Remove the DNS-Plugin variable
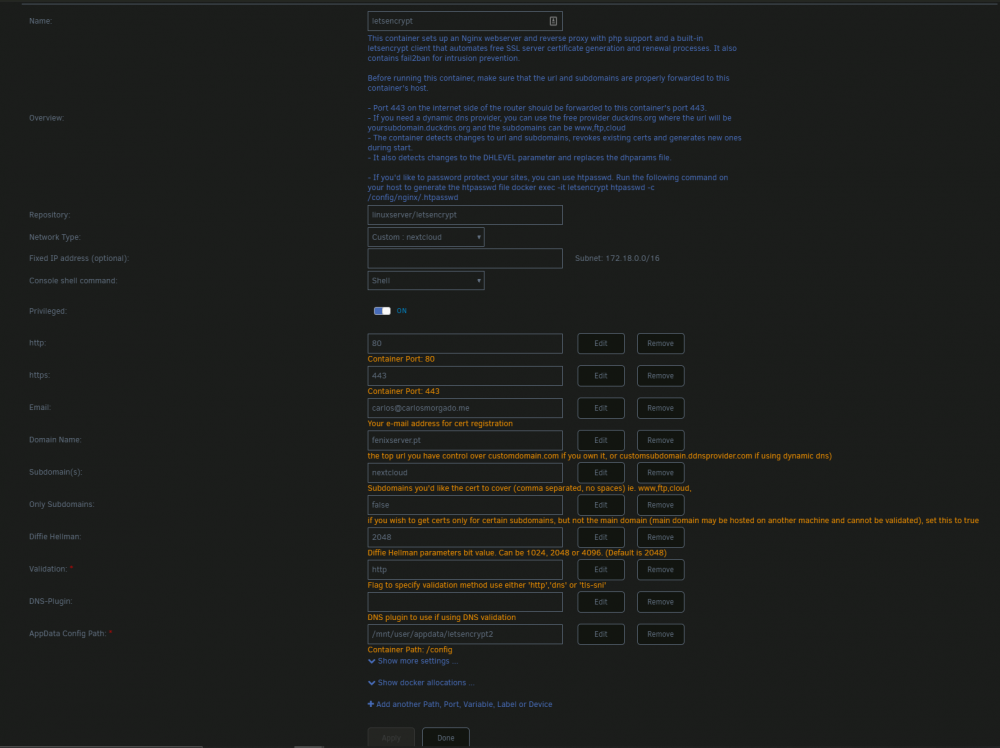 [x=661, y=602]
